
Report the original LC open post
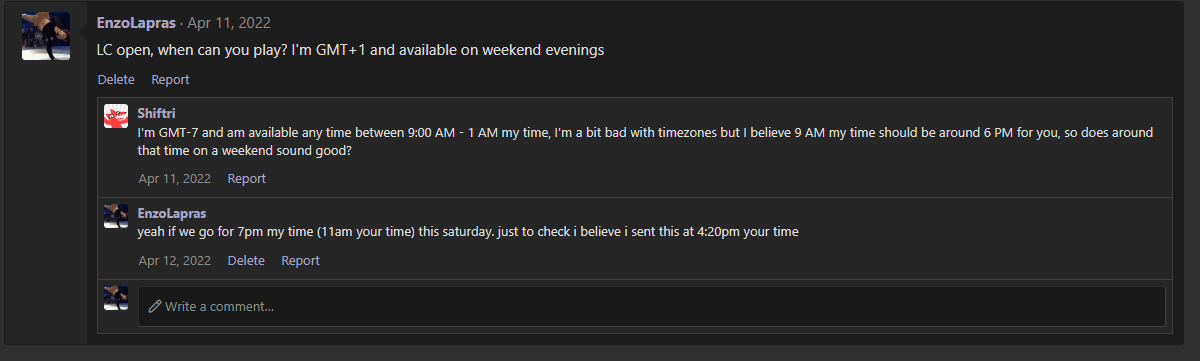170,79
